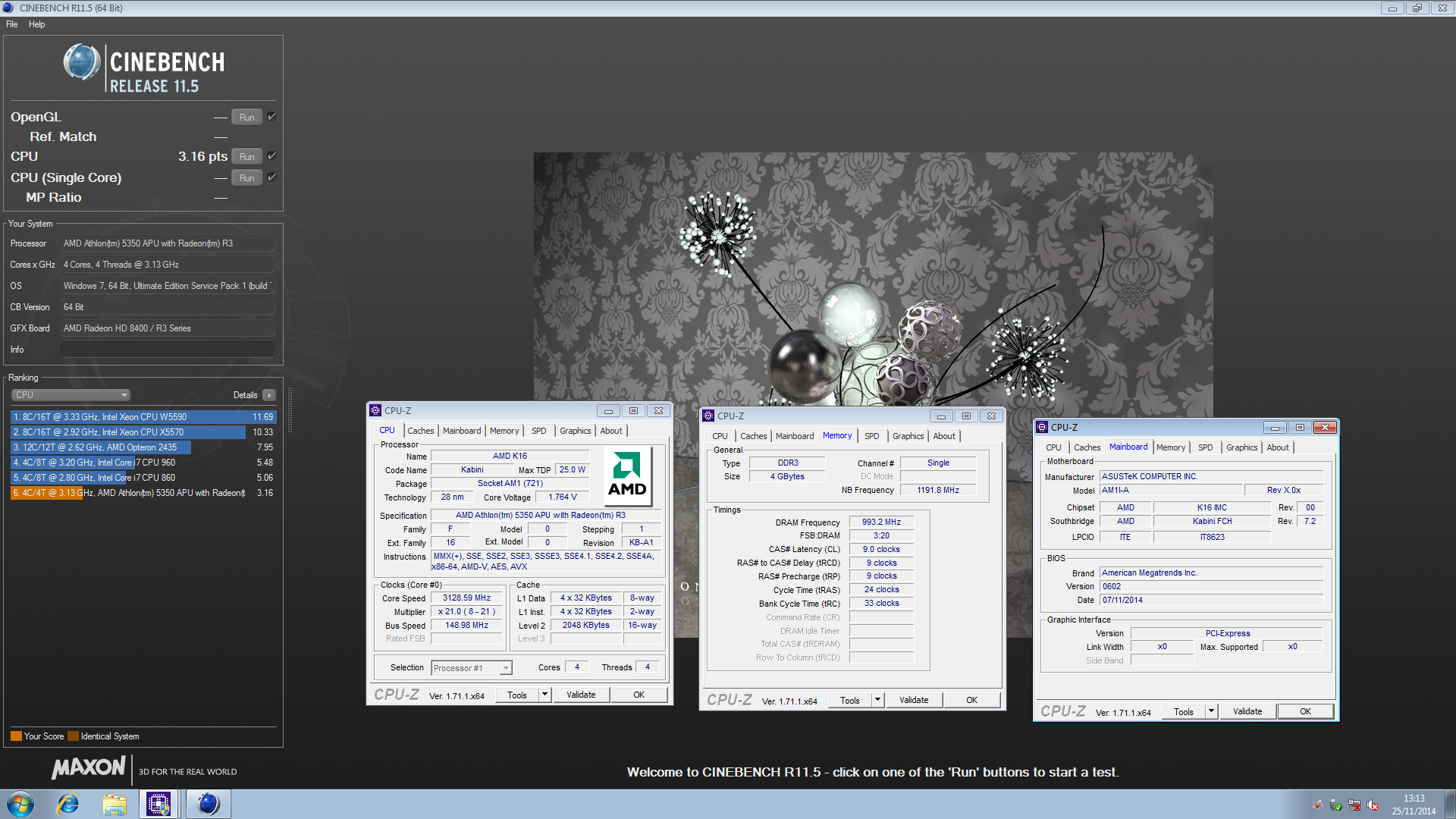
Task: Open Windows Explorer folder taskbar icon
Action: click(x=114, y=805)
